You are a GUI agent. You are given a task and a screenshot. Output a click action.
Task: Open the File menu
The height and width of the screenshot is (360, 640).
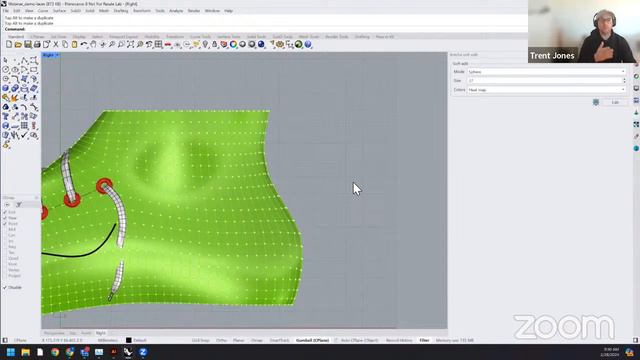6,11
